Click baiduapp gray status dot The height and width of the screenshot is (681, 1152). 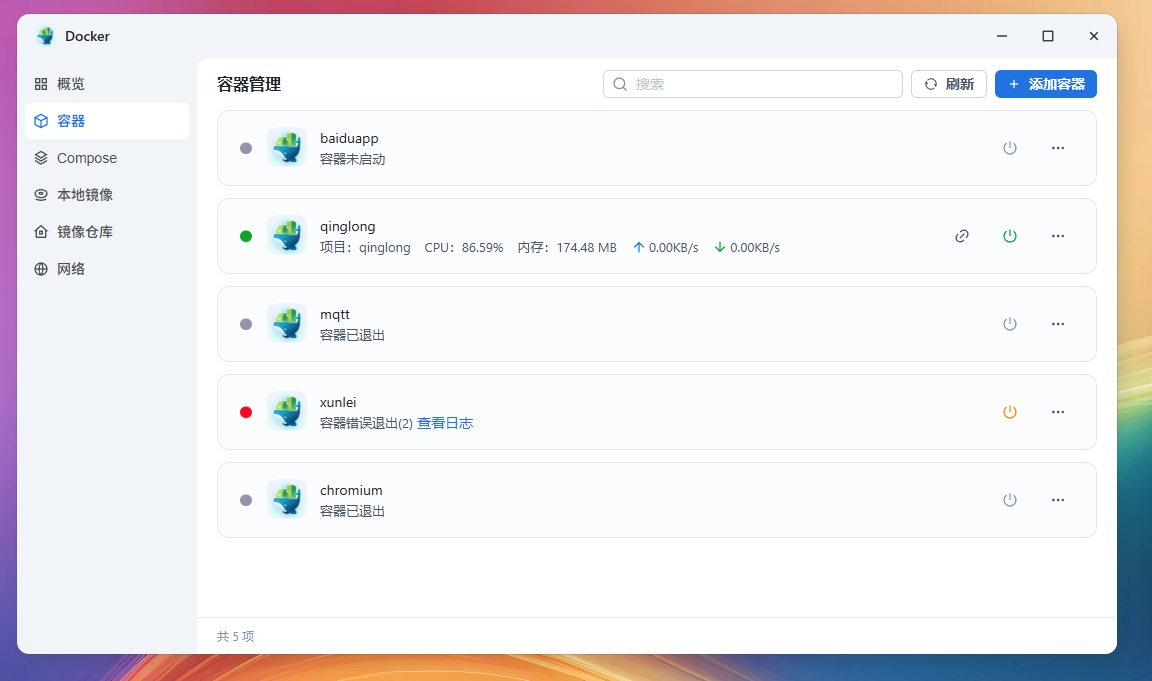[246, 148]
